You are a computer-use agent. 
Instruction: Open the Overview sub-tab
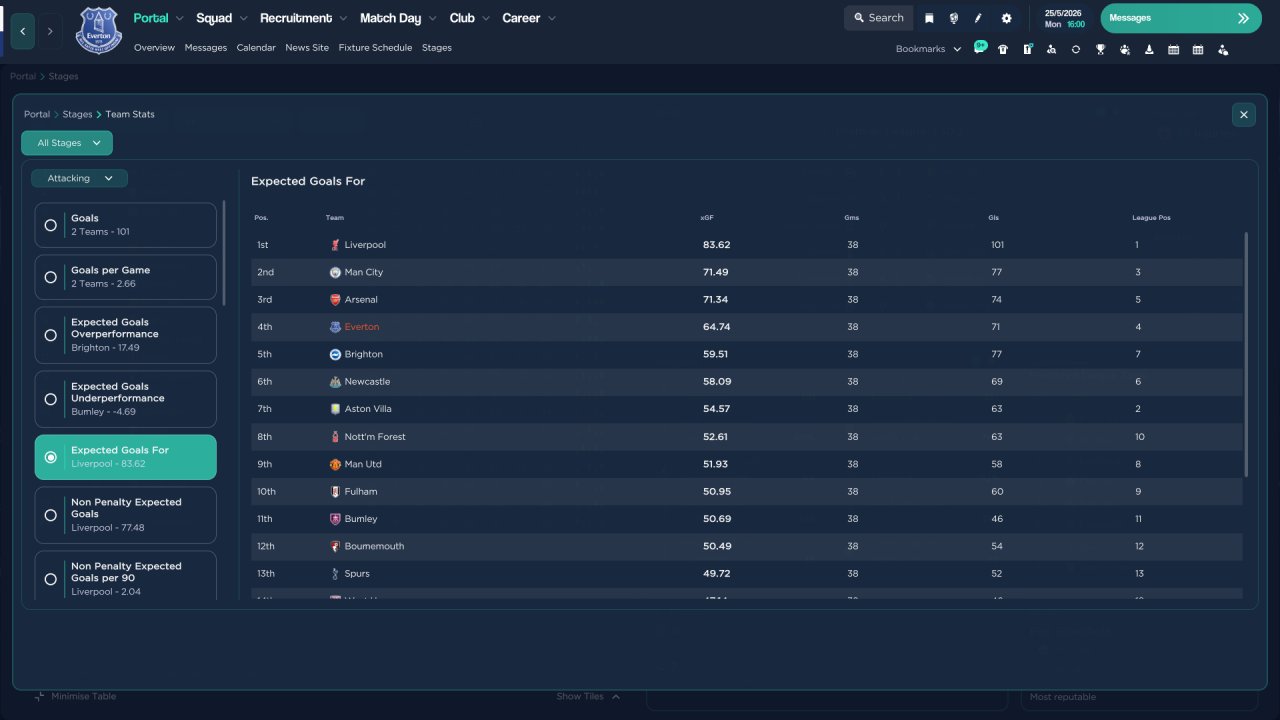coord(154,48)
